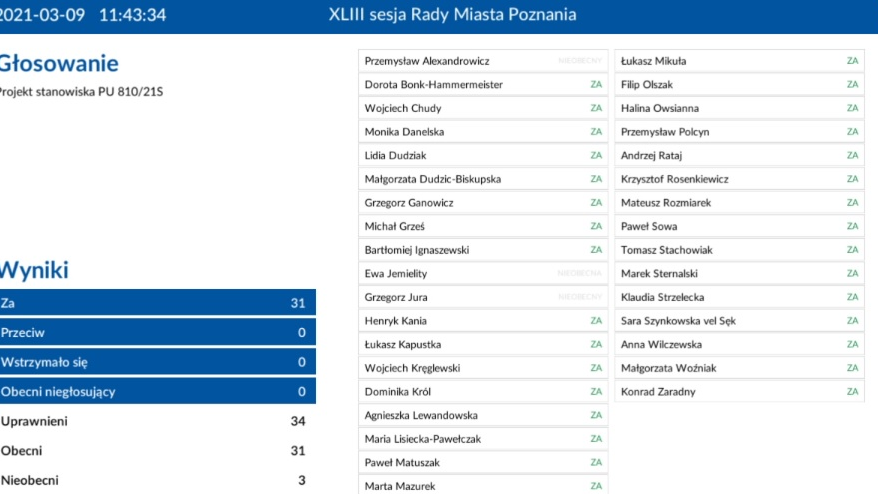Click the Wstrzymało się results bar

click(157, 362)
